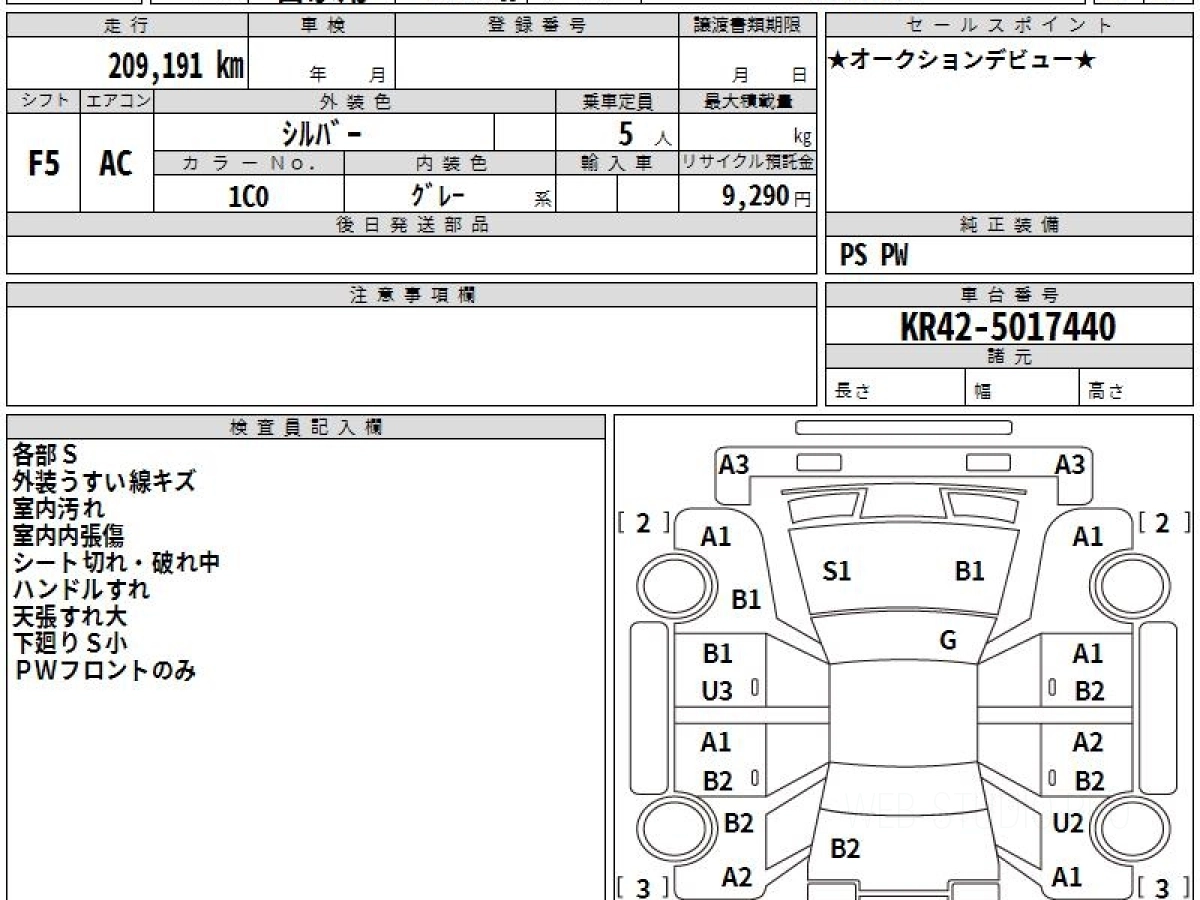Click the U3 dent mark on diagram

[x=717, y=691]
